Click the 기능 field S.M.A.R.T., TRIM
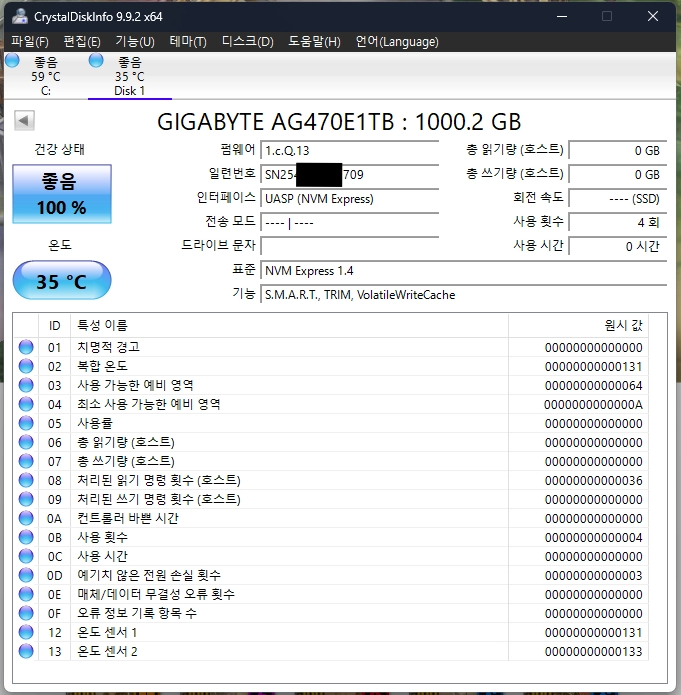681x695 pixels. [x=463, y=295]
